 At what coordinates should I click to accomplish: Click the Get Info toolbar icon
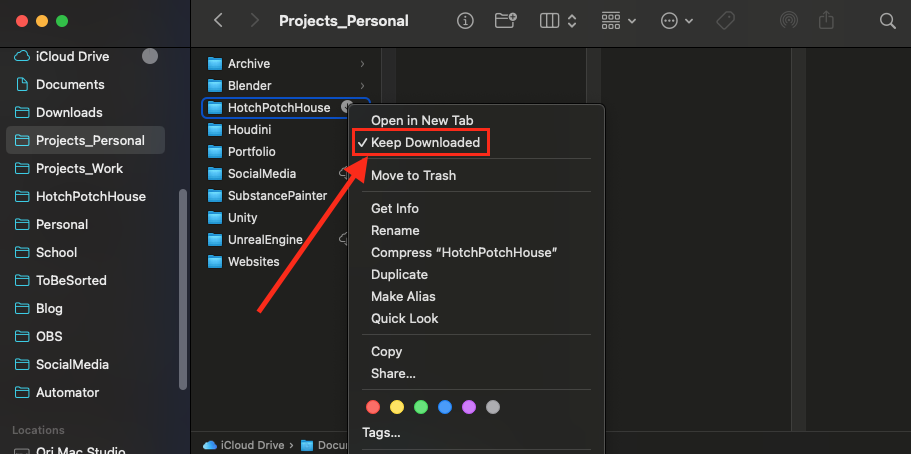point(465,20)
